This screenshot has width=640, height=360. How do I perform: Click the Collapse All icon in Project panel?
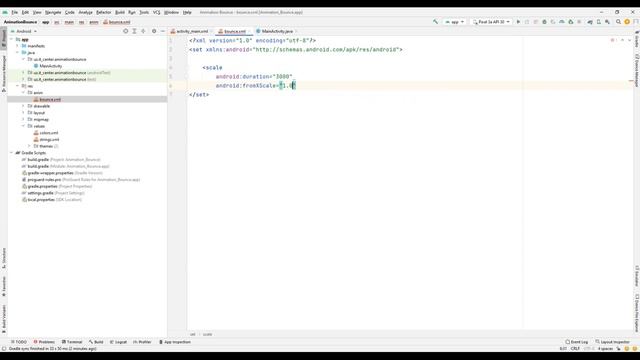pyautogui.click(x=143, y=31)
